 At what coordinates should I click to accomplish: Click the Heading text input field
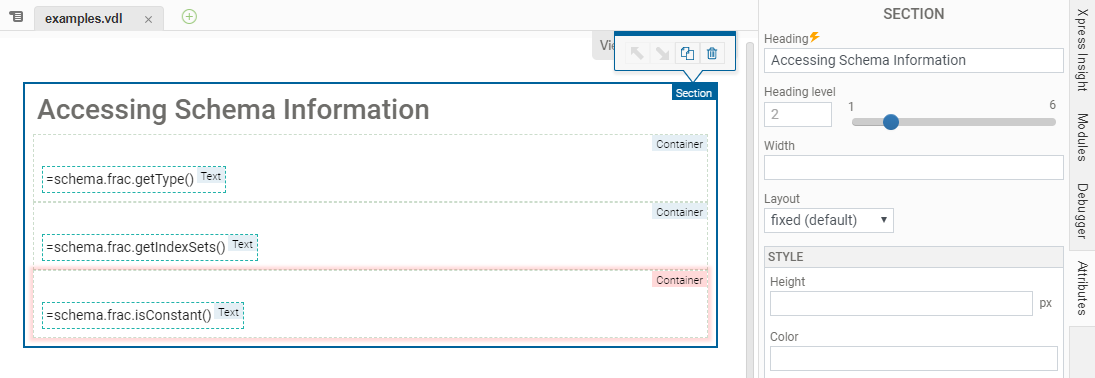point(913,60)
